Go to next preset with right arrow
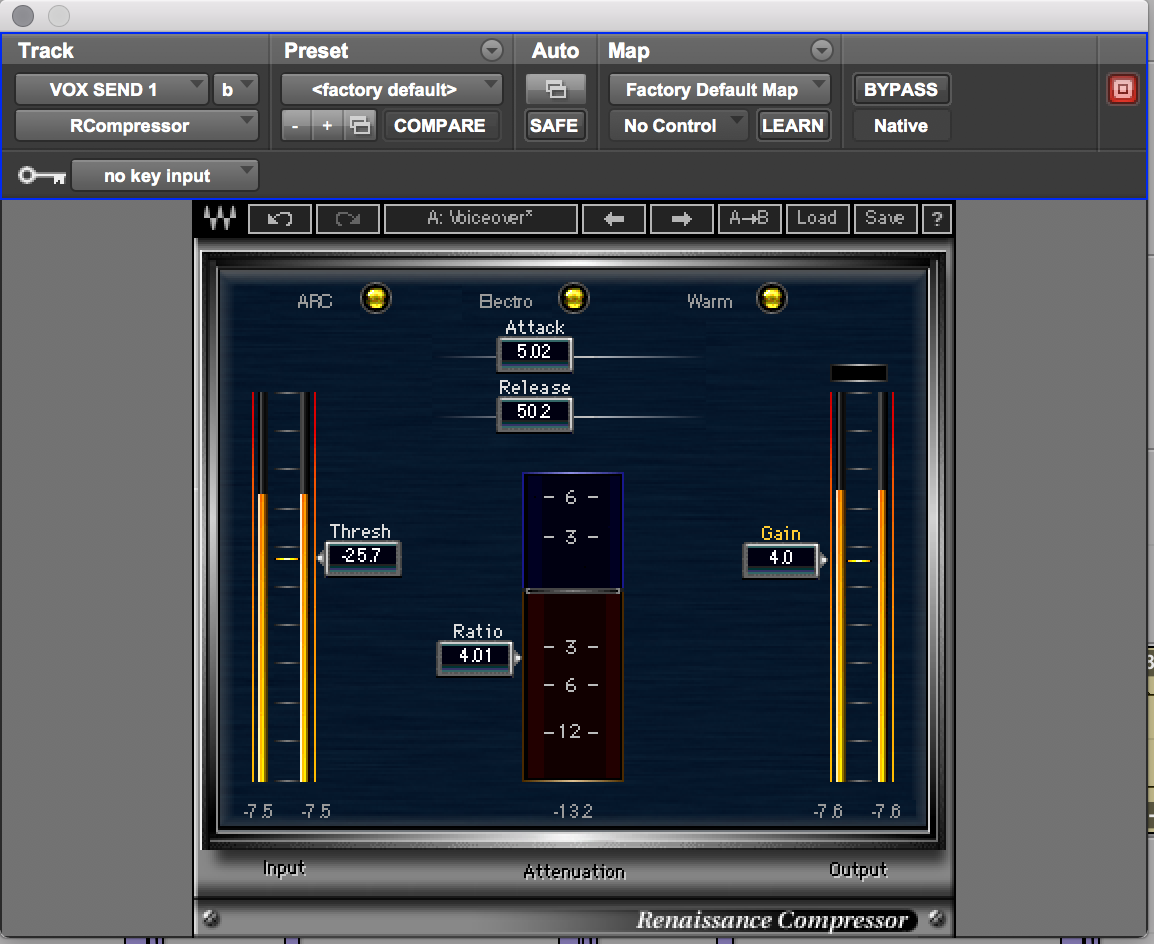The image size is (1154, 944). (x=682, y=219)
